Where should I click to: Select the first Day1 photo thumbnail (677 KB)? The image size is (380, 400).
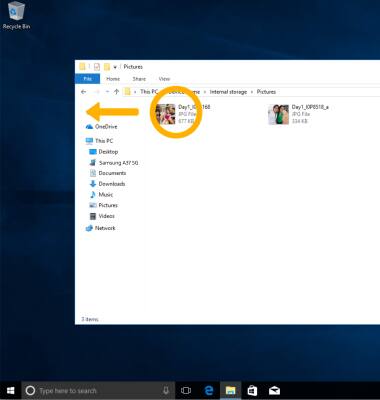[166, 114]
